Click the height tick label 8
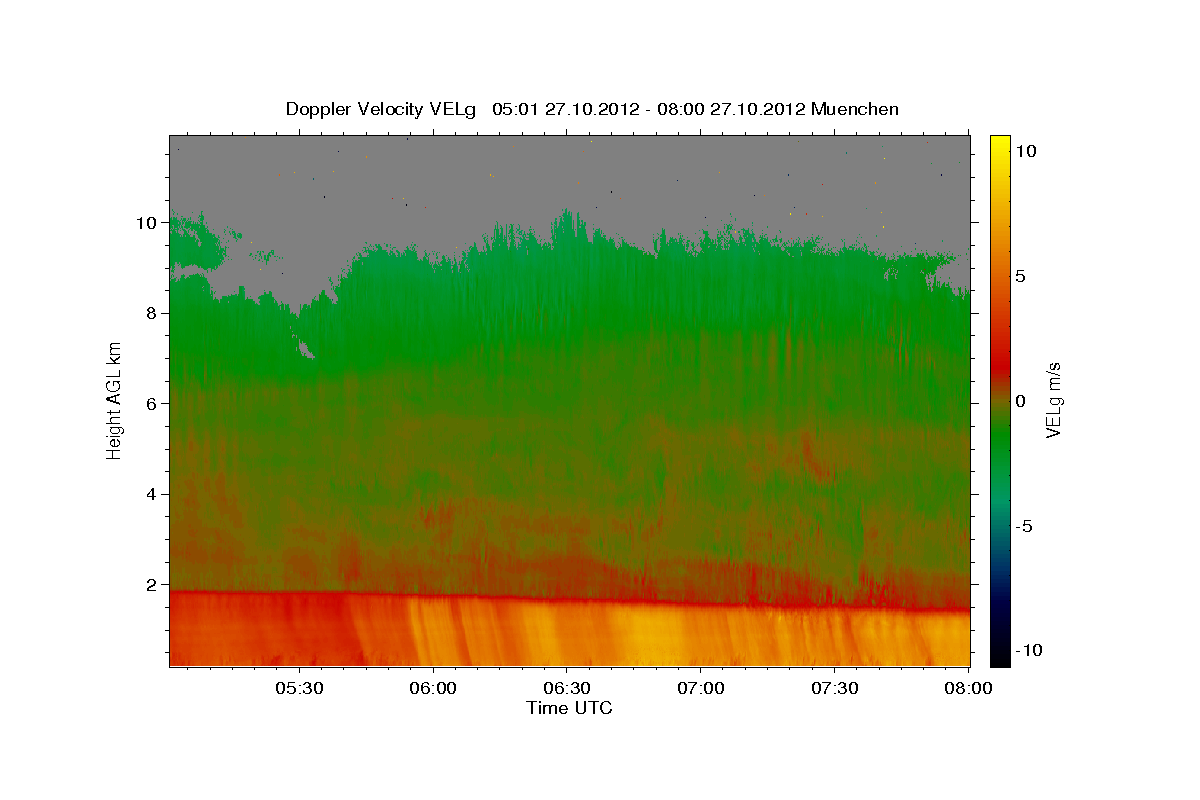Image resolution: width=1200 pixels, height=800 pixels. click(151, 313)
